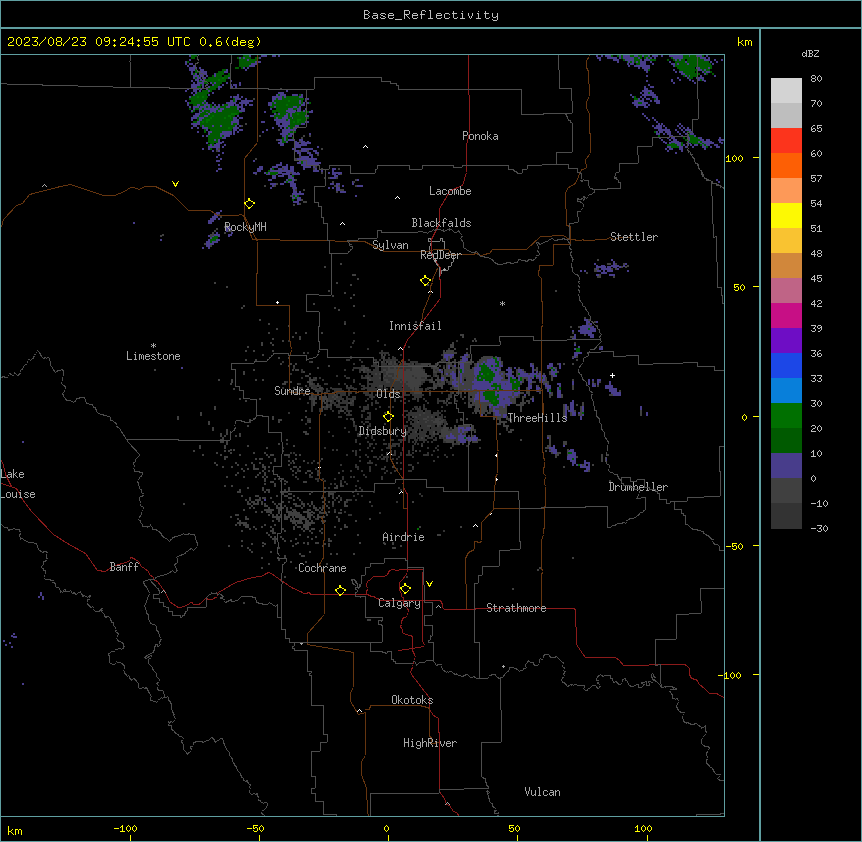862x842 pixels.
Task: Click the Base_Reflectivity title text
Action: (x=431, y=15)
